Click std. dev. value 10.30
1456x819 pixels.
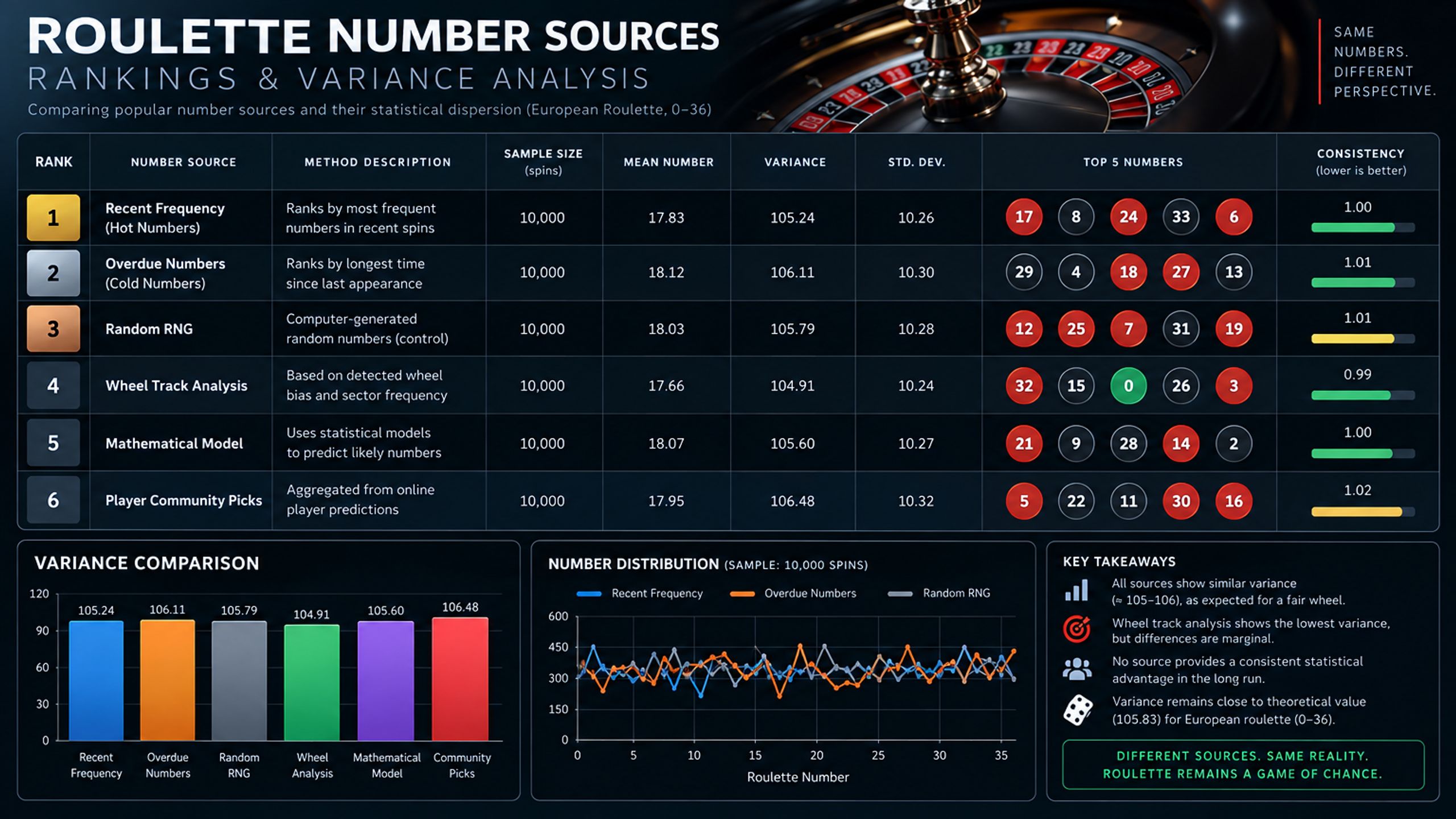click(x=916, y=272)
